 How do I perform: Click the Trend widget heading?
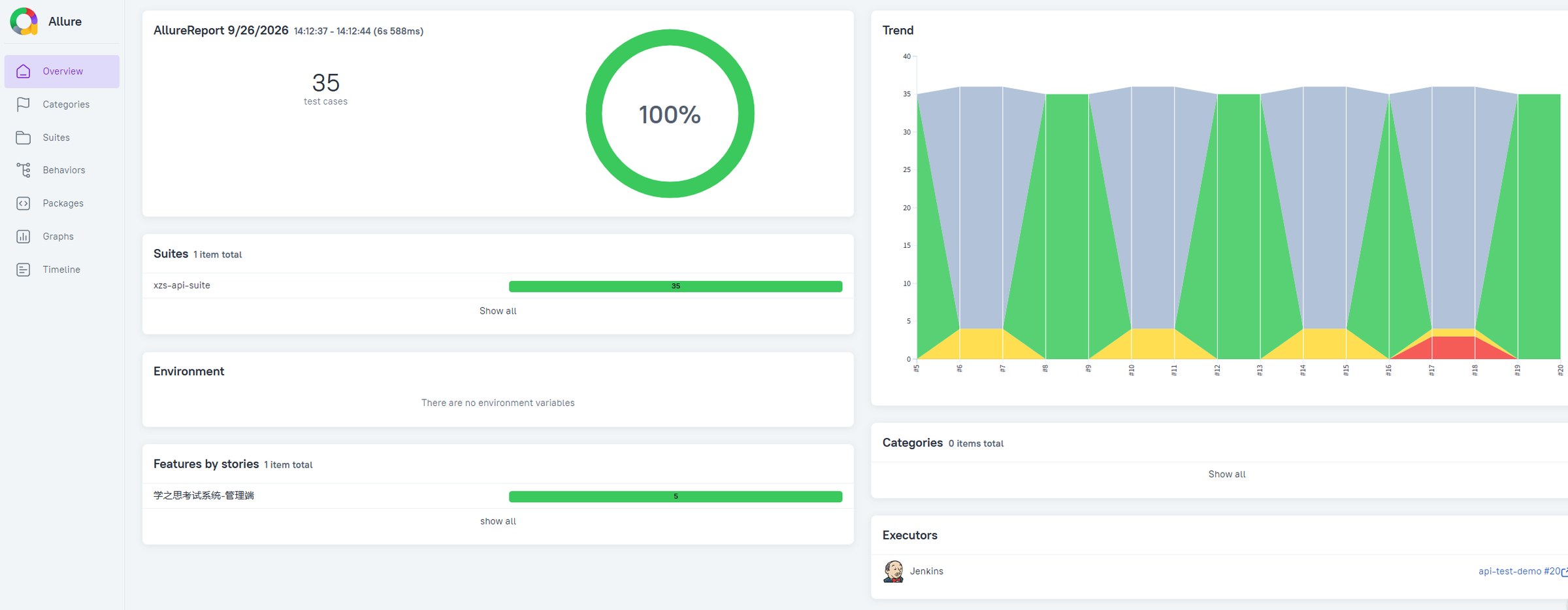point(898,31)
